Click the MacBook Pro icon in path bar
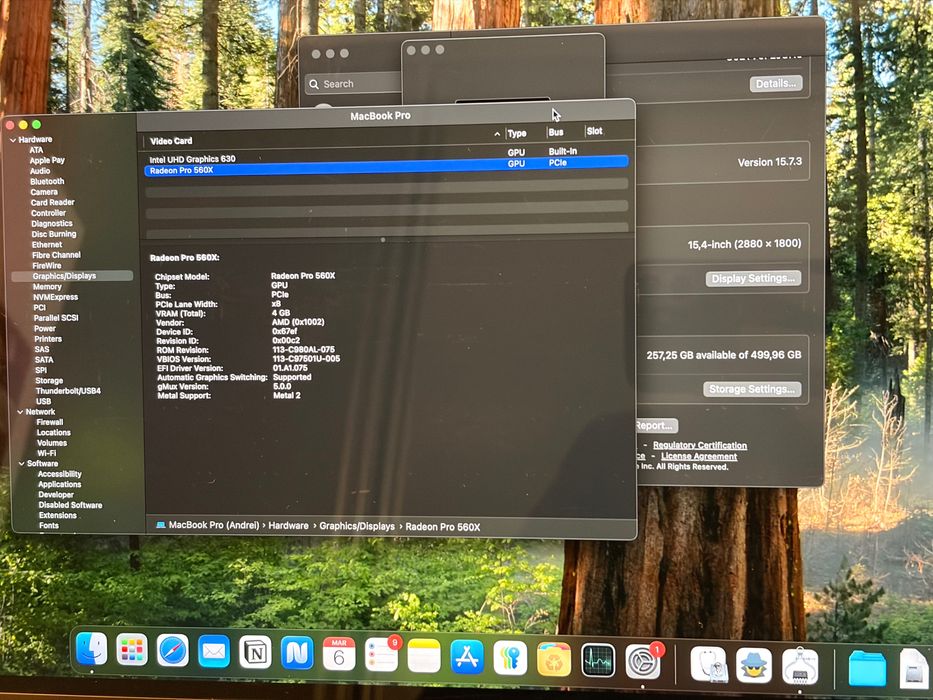 [x=161, y=525]
